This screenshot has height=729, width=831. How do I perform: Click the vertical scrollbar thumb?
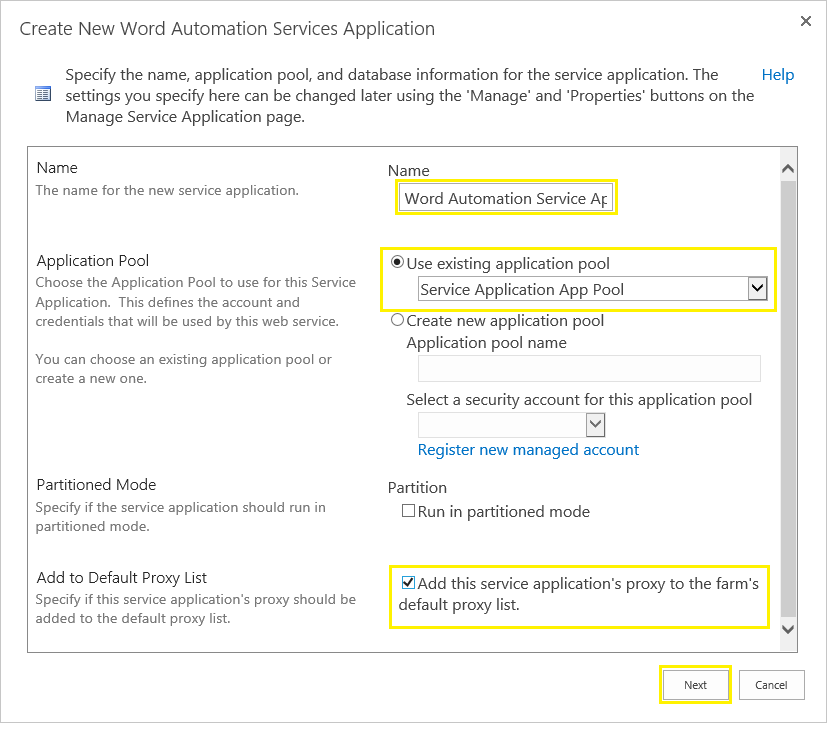(x=788, y=399)
